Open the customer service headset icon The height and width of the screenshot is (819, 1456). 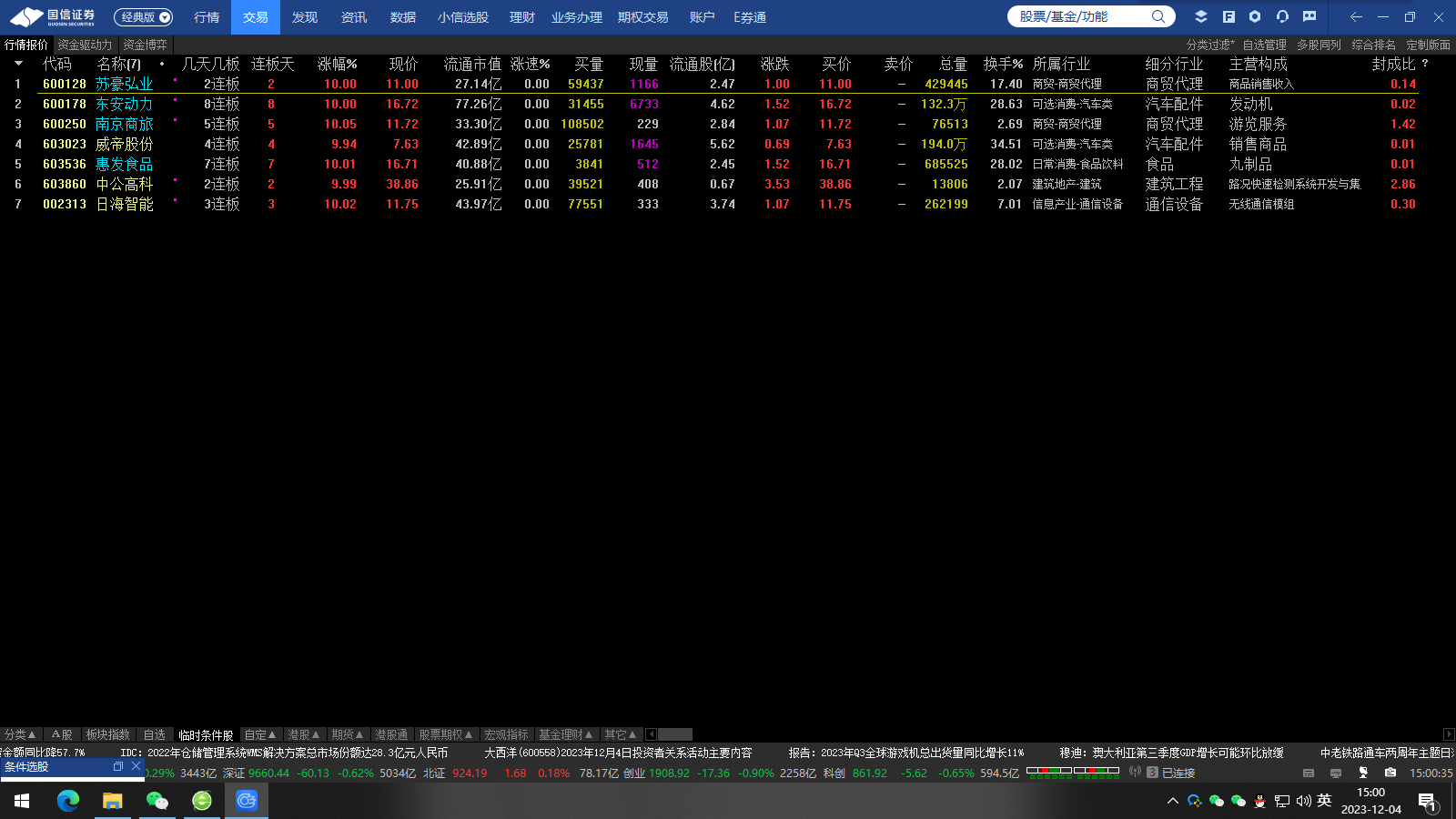1282,16
